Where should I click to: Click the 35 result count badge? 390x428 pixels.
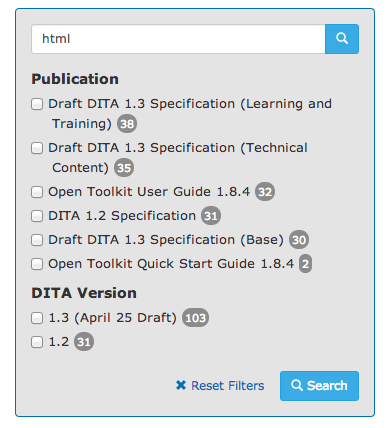tap(124, 168)
